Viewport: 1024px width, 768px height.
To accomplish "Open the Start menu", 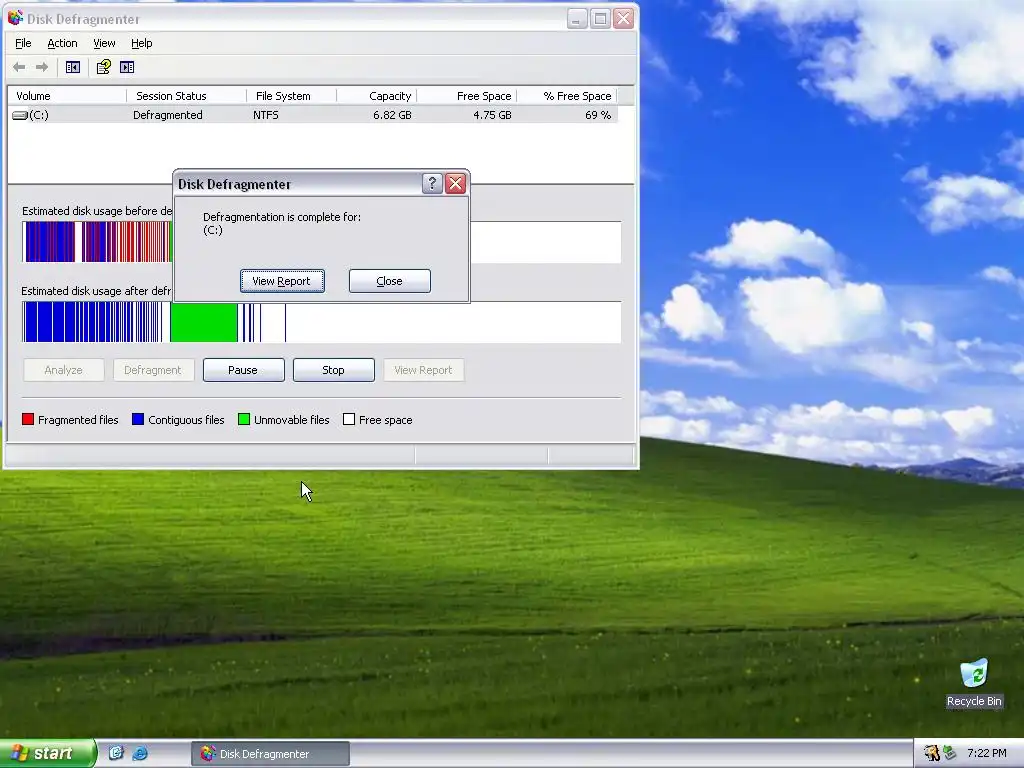I will coord(48,753).
